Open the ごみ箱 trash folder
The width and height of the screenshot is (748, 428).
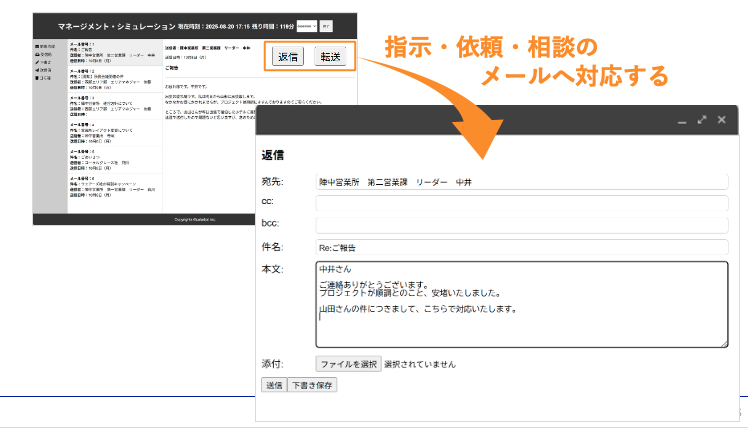click(44, 78)
